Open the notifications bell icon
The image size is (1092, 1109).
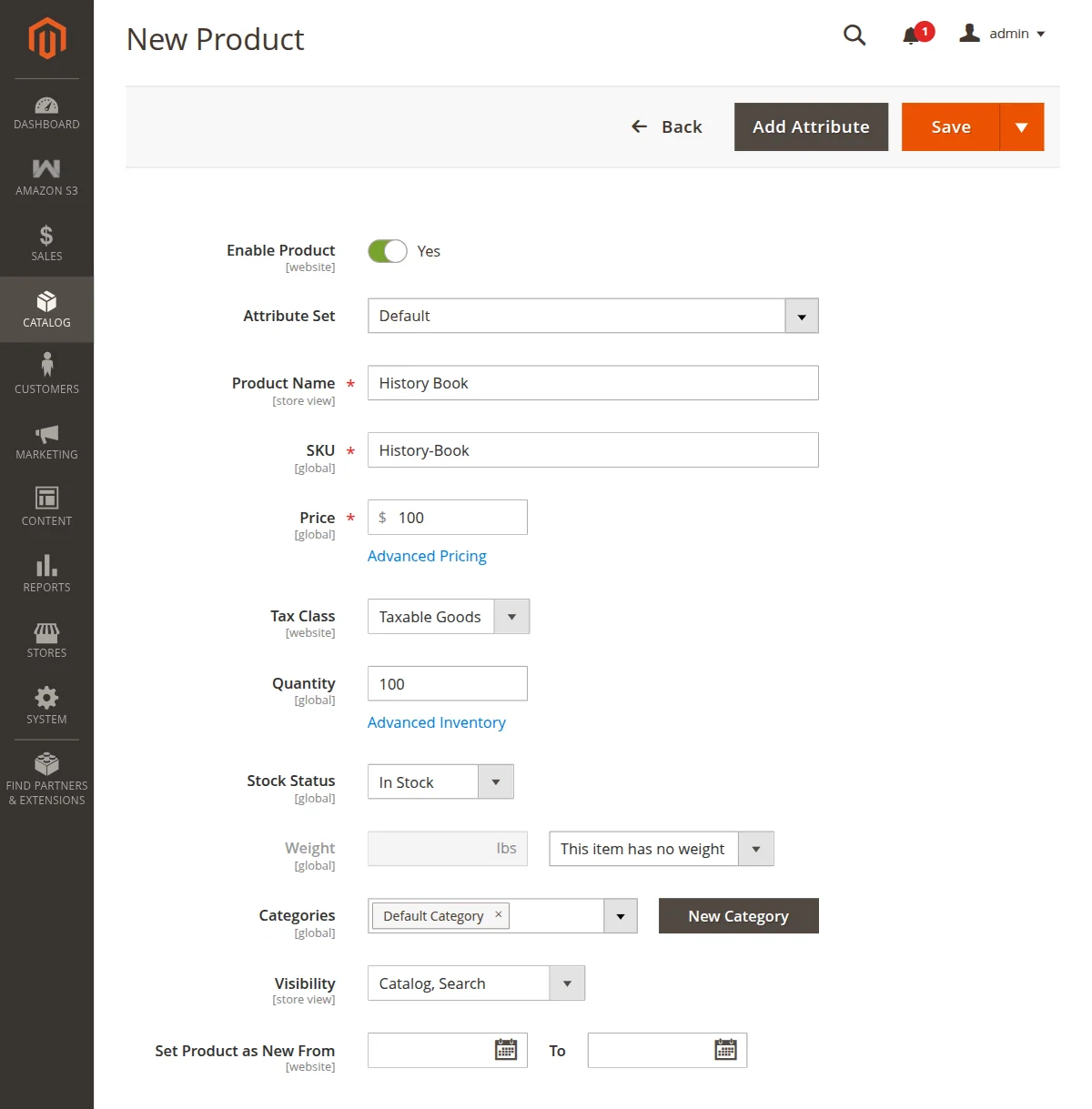pyautogui.click(x=911, y=35)
